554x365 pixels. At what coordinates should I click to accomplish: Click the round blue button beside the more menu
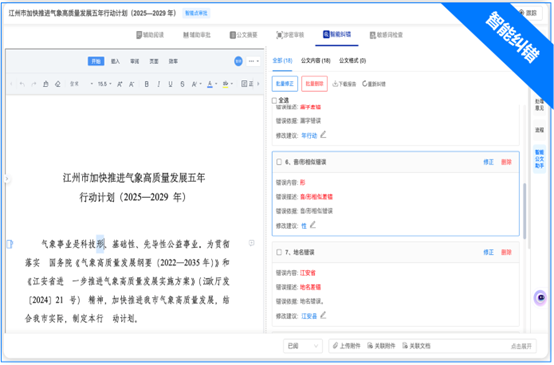click(238, 61)
